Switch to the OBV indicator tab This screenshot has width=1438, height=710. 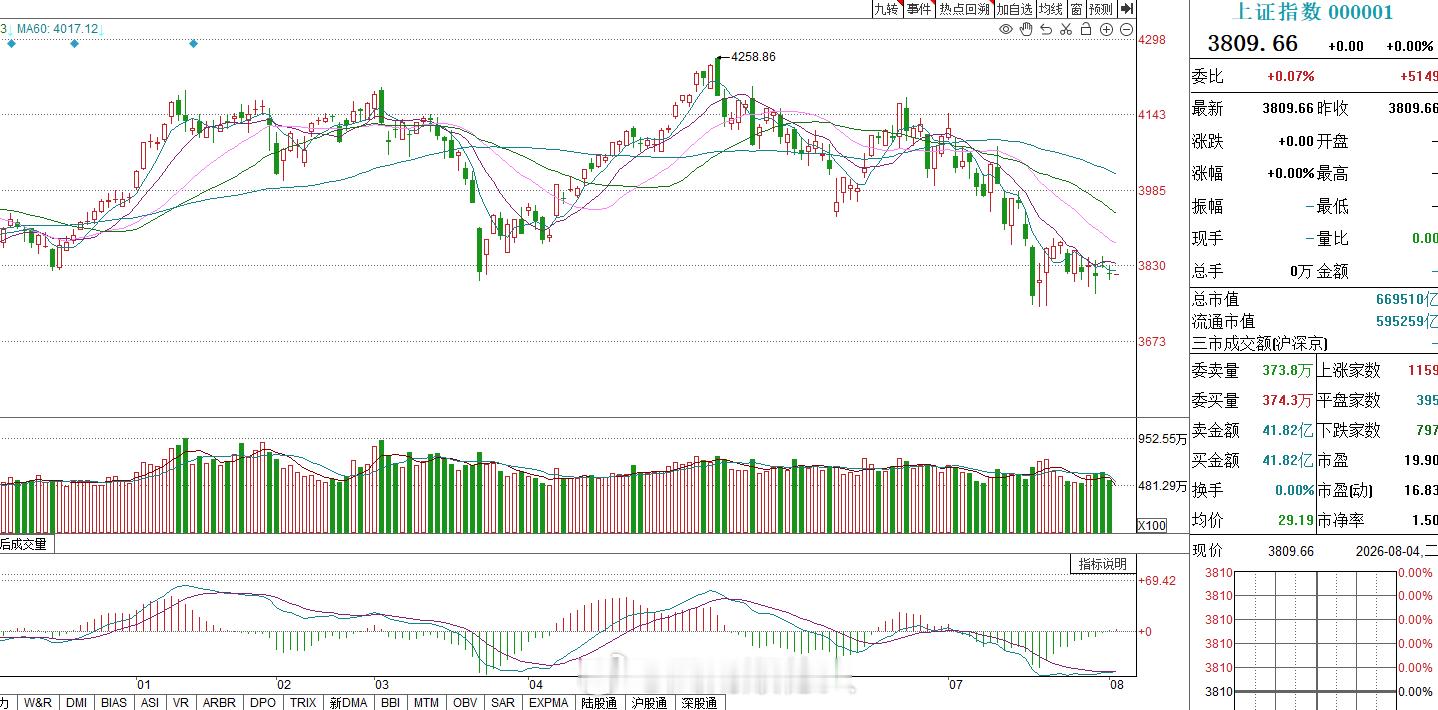pyautogui.click(x=465, y=702)
